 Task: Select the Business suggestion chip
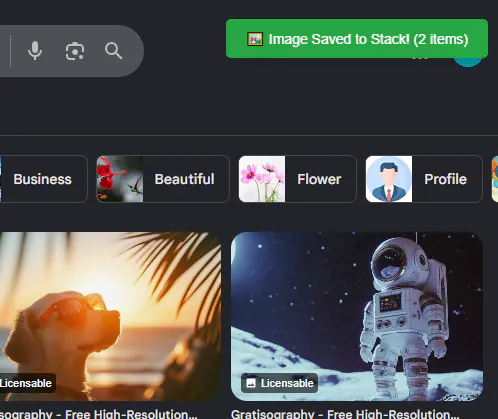pos(43,179)
